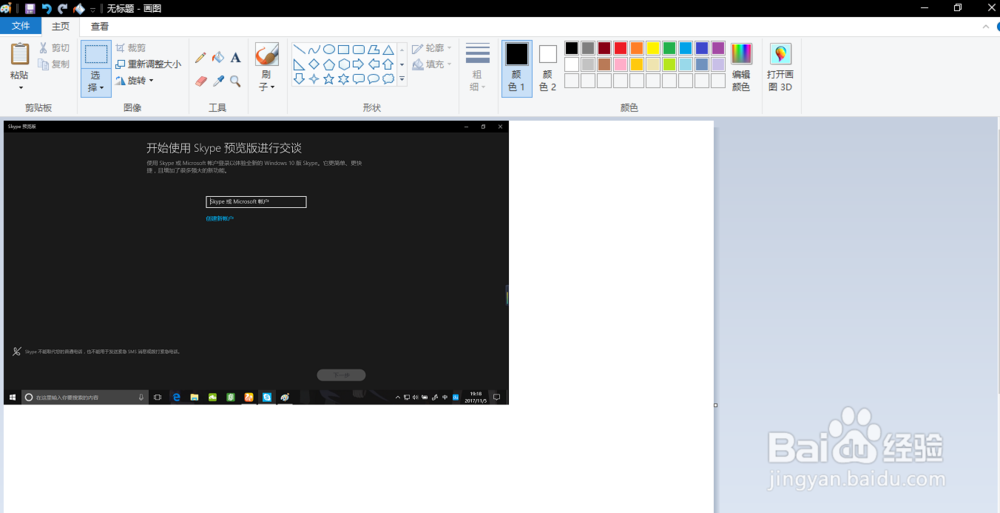Click the Paste clipboard icon
This screenshot has width=1000, height=513.
(x=20, y=54)
